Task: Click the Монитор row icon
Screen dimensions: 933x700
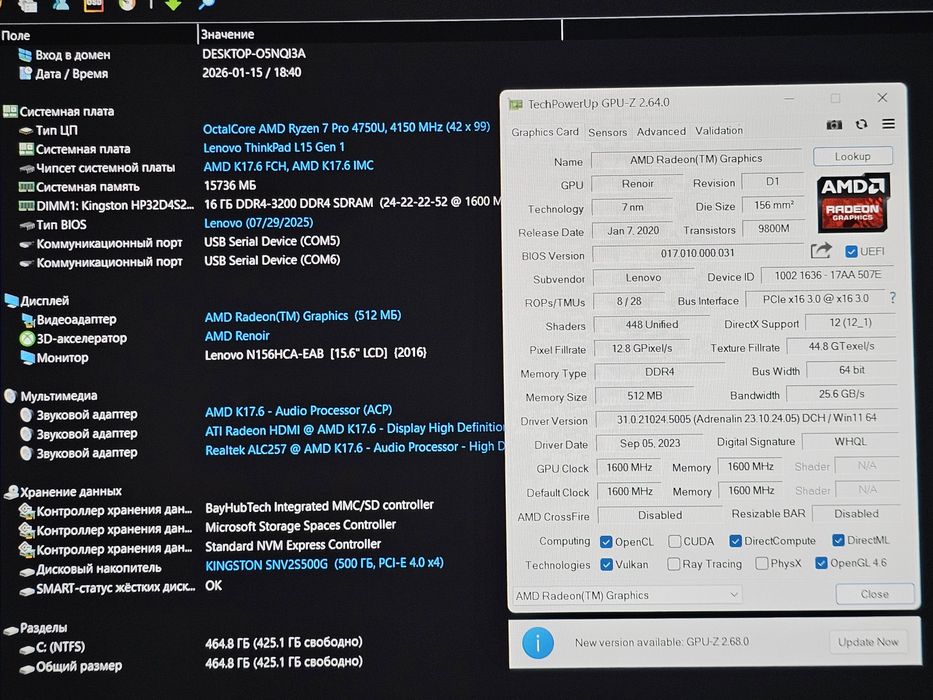Action: [x=28, y=358]
